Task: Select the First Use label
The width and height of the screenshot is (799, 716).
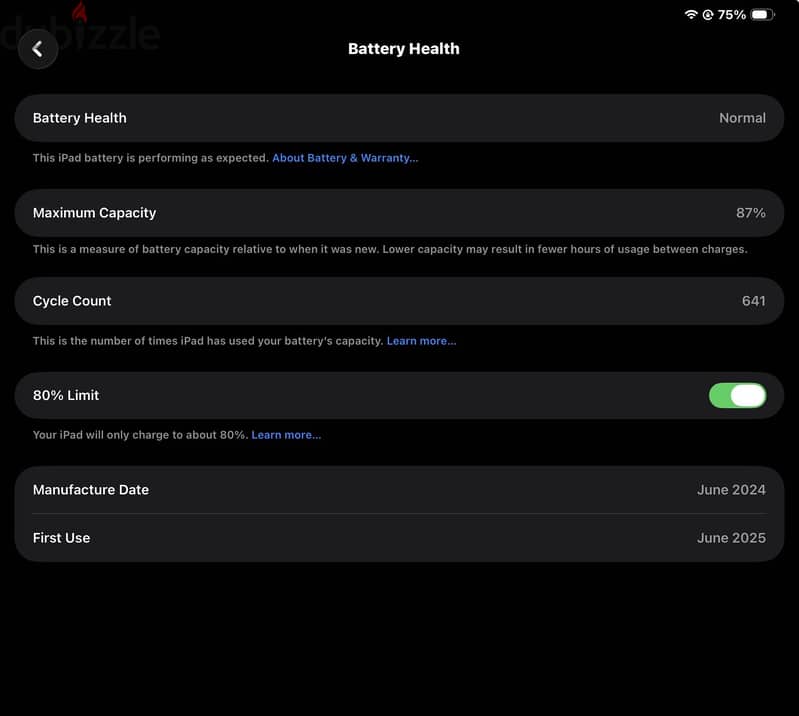Action: click(61, 538)
